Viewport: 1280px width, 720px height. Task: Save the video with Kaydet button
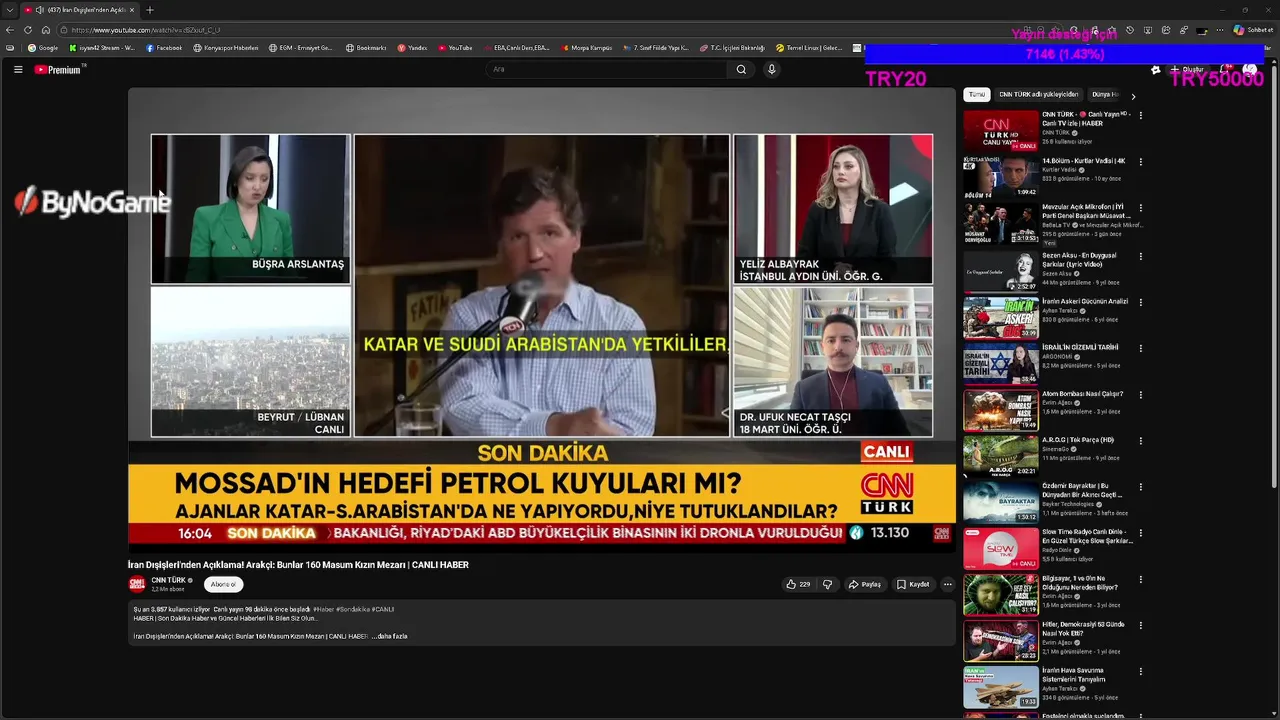(913, 584)
